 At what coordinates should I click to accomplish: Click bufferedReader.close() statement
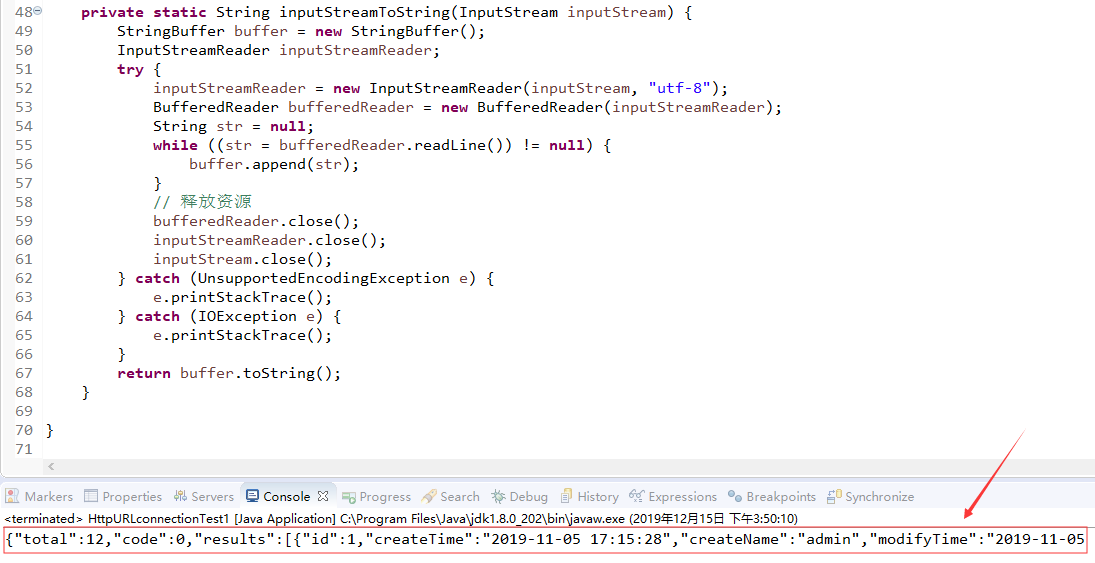(x=256, y=221)
